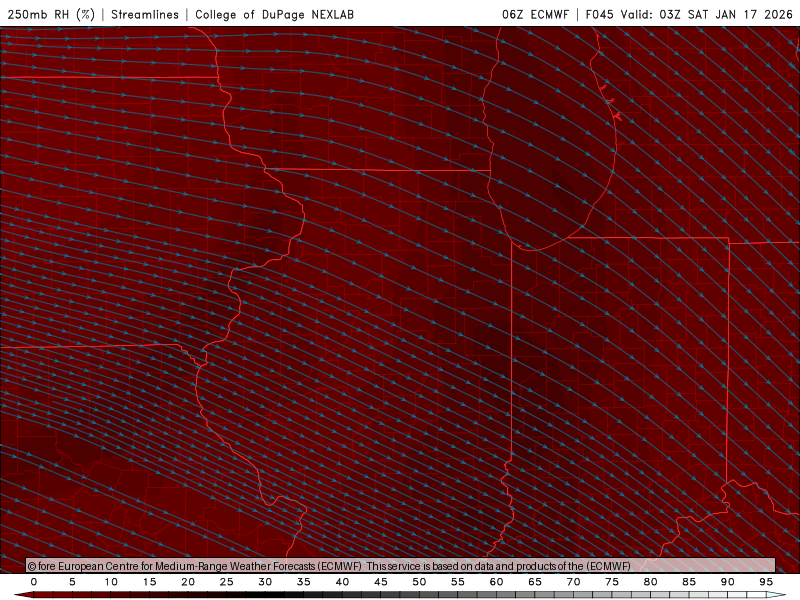Viewport: 800px width, 600px height.
Task: Click the "55" colorbar scale label
Action: [x=458, y=582]
